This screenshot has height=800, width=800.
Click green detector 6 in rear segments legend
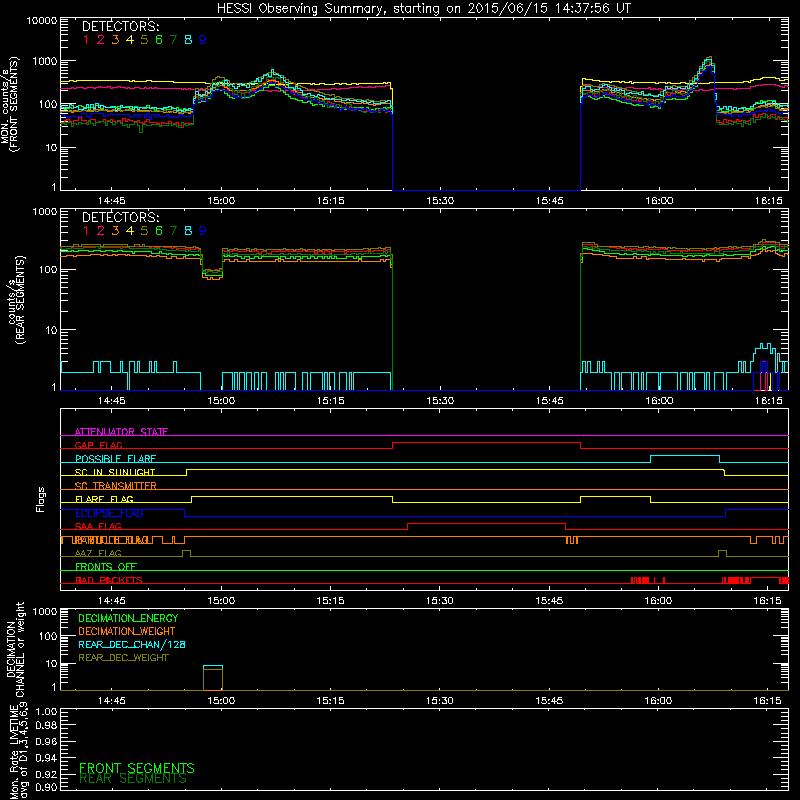[x=159, y=231]
